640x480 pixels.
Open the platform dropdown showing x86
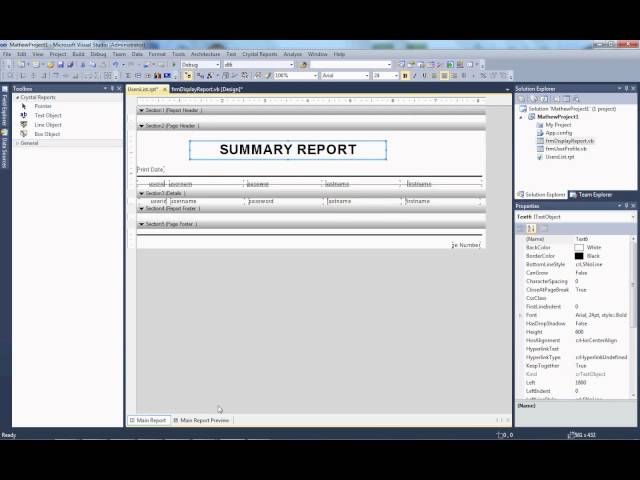[x=291, y=64]
